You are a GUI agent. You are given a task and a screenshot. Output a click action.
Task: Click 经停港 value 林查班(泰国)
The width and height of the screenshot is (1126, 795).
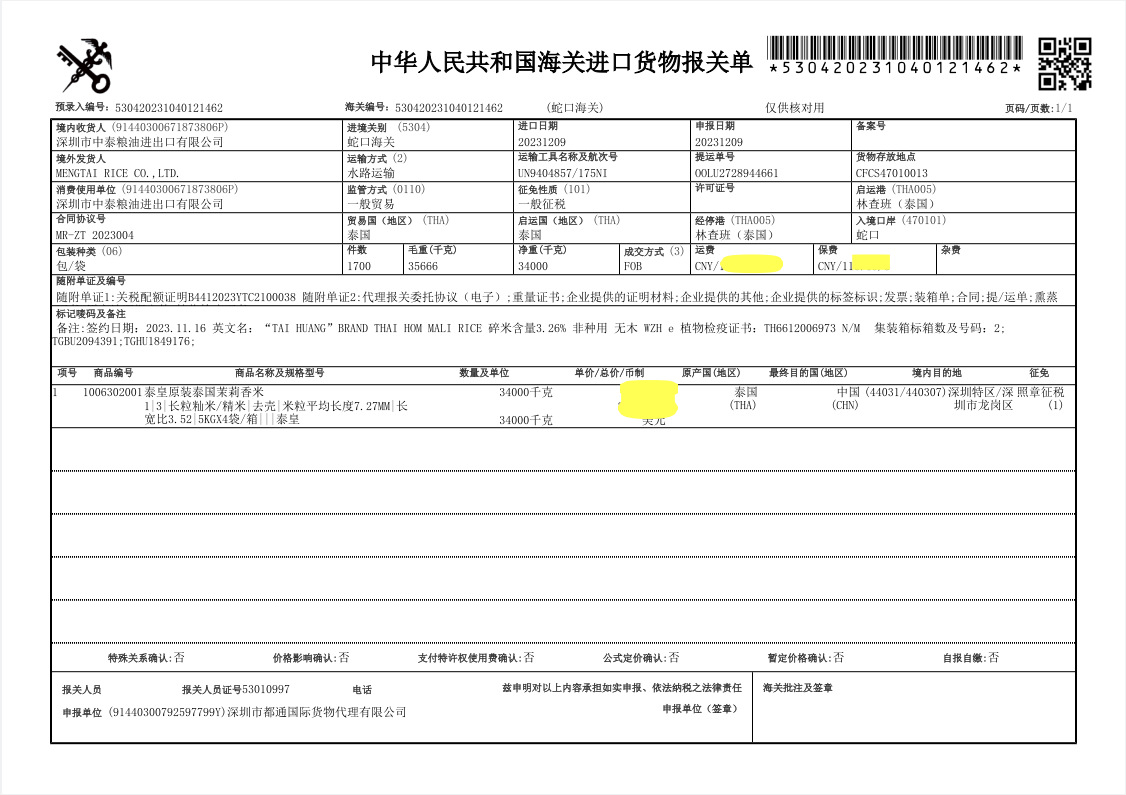coord(735,235)
